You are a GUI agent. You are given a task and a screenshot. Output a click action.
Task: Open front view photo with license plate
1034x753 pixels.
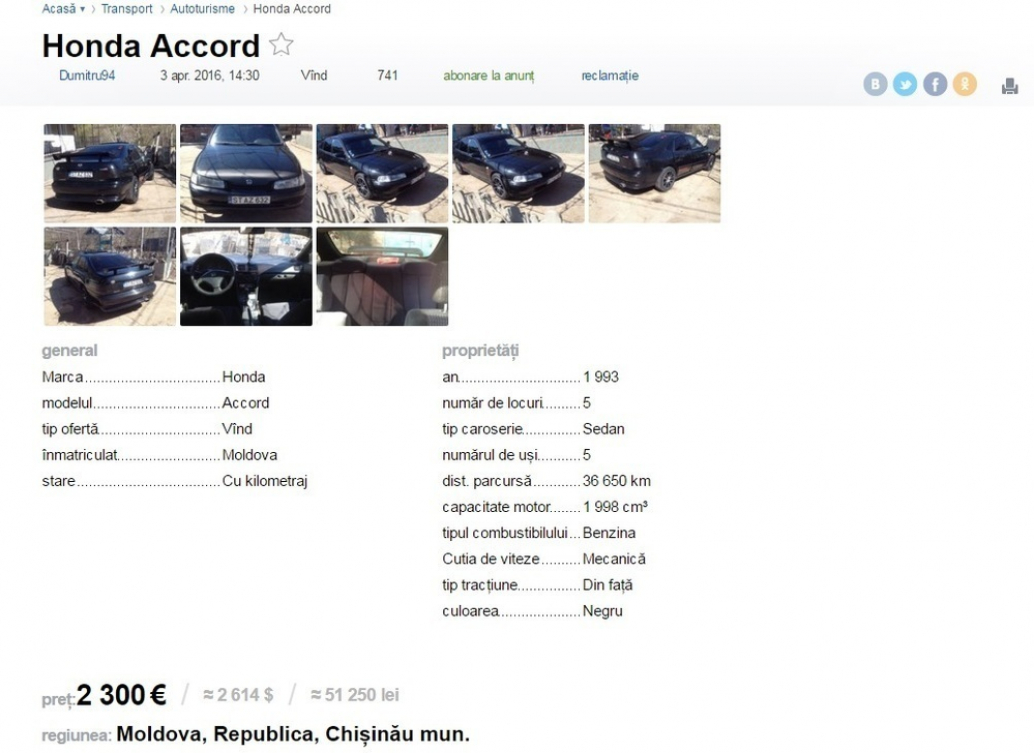[x=246, y=173]
